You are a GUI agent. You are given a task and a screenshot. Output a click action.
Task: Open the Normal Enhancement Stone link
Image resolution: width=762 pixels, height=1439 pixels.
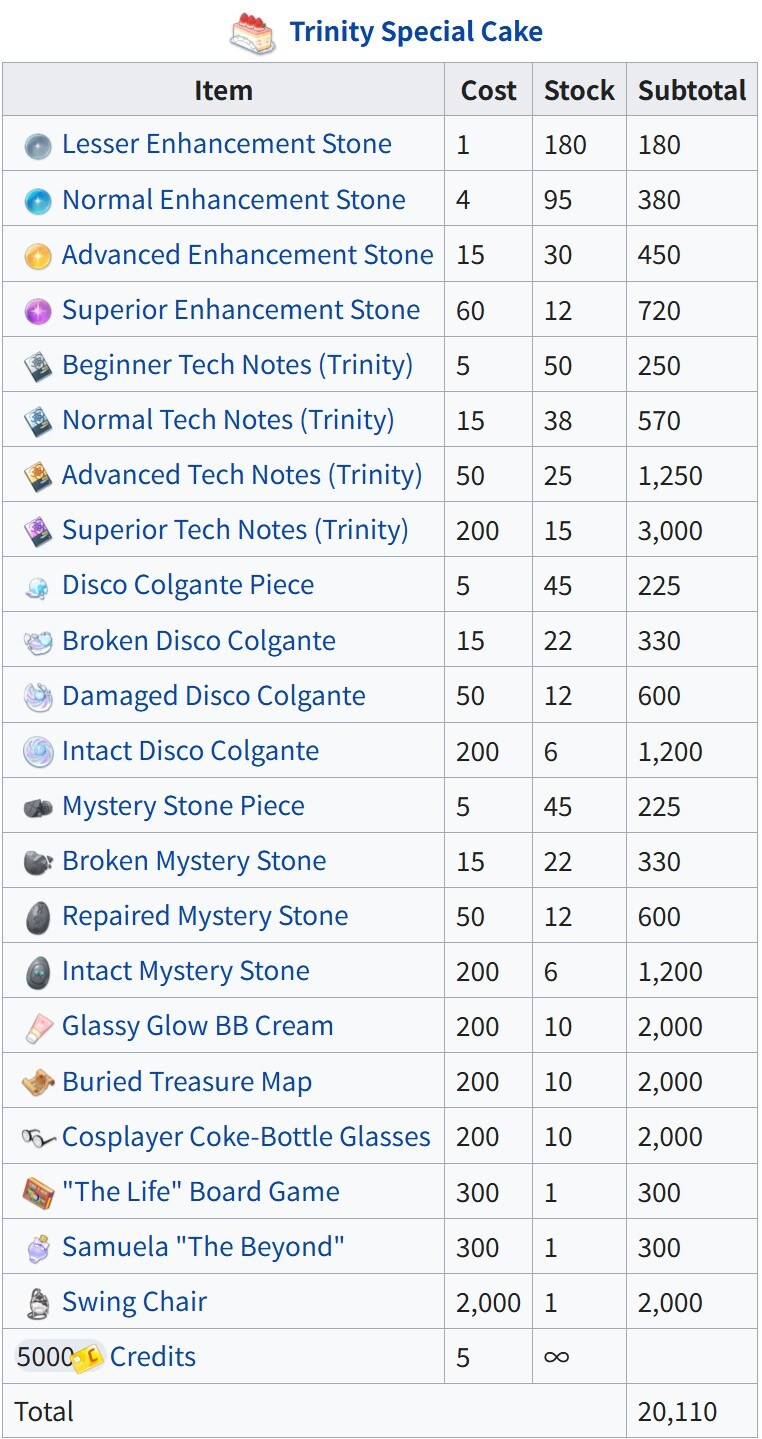(233, 200)
